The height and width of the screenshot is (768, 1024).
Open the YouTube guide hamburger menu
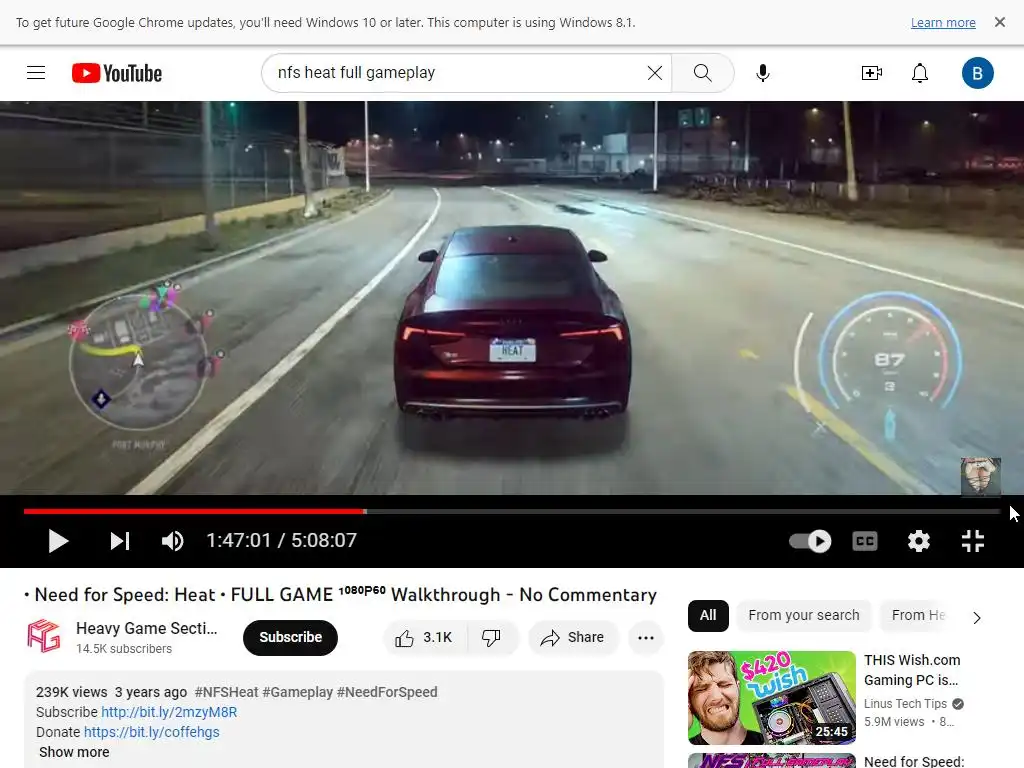click(36, 72)
